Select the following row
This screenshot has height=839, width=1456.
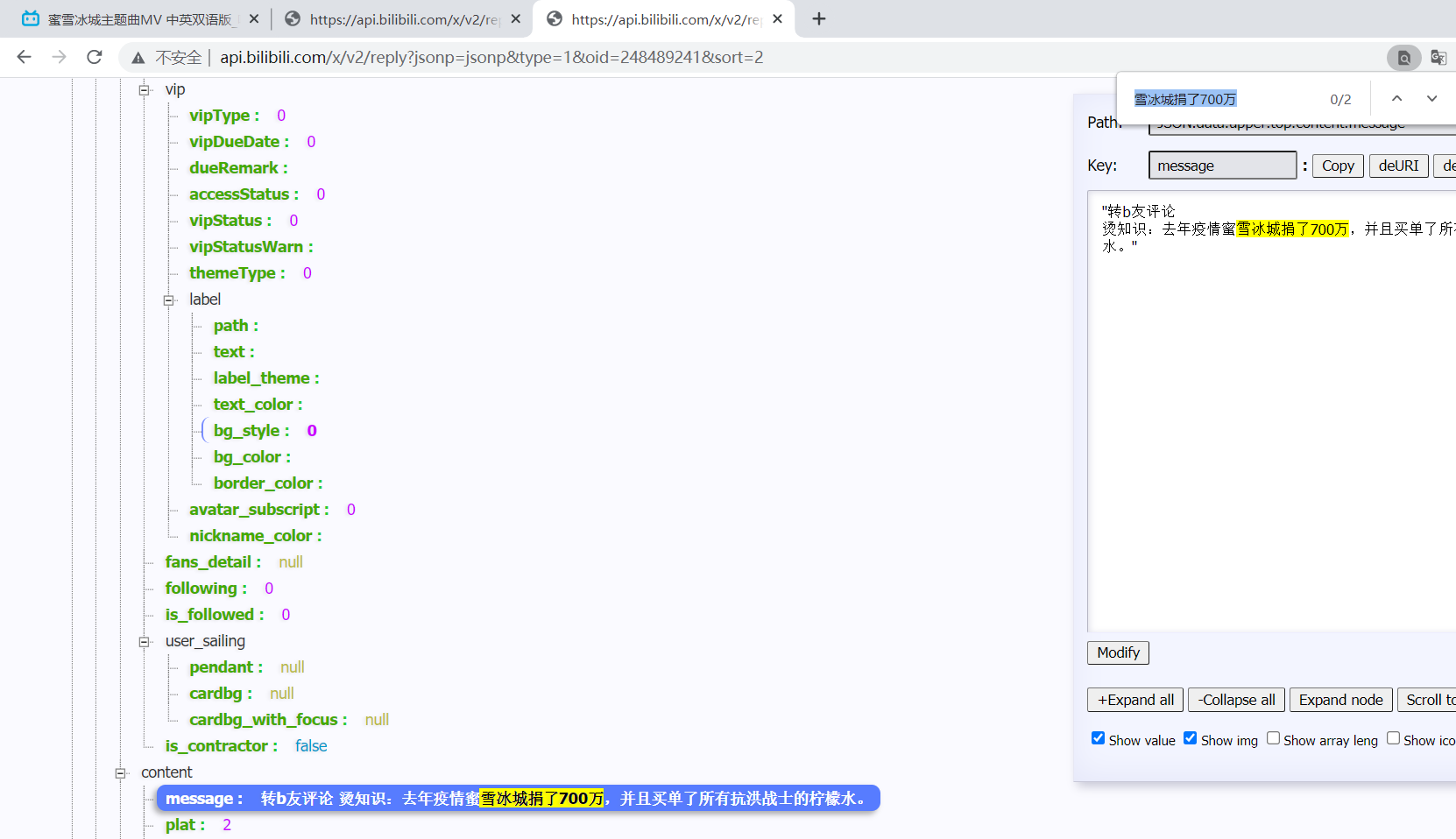click(220, 589)
